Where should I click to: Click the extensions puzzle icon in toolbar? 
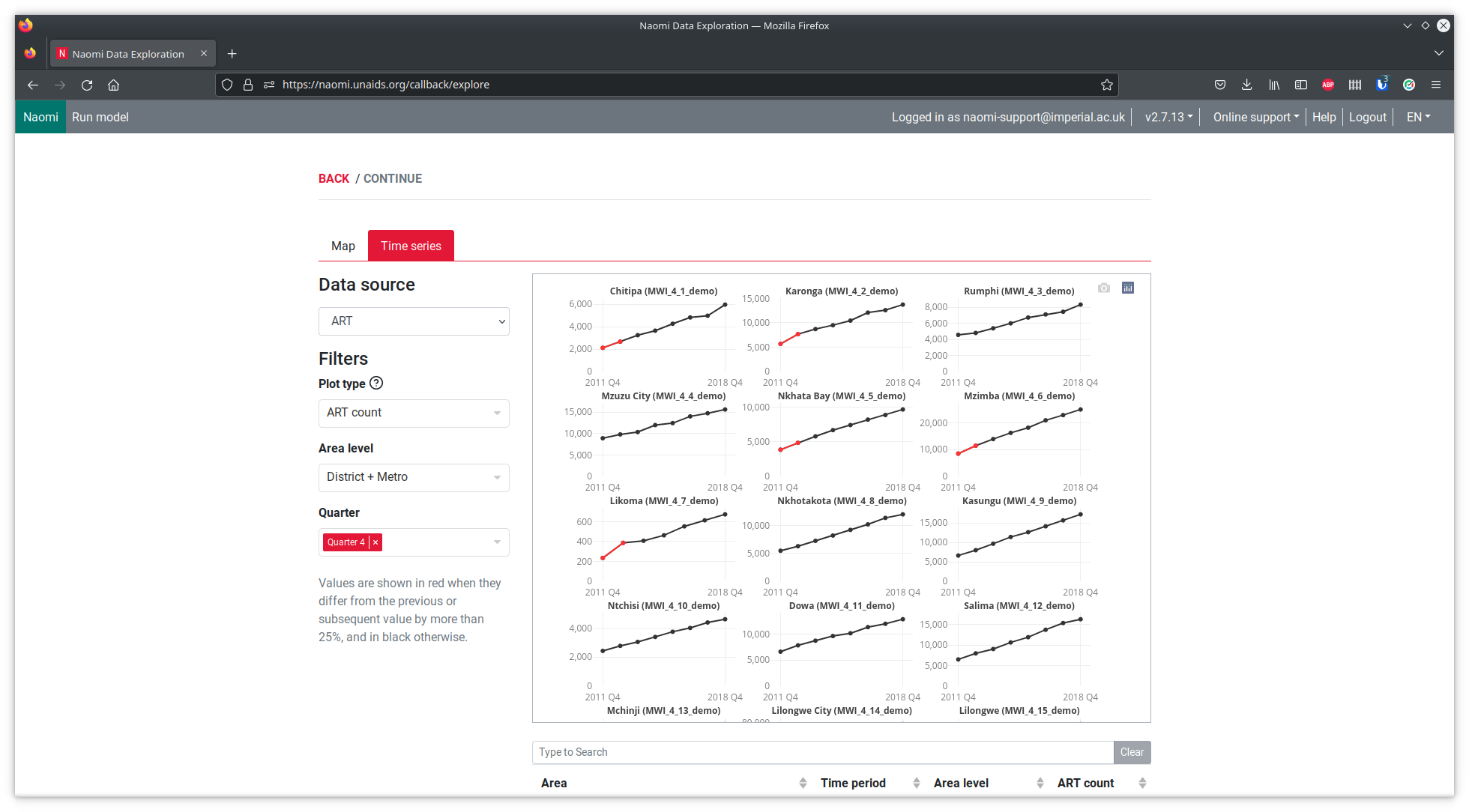(x=1354, y=84)
